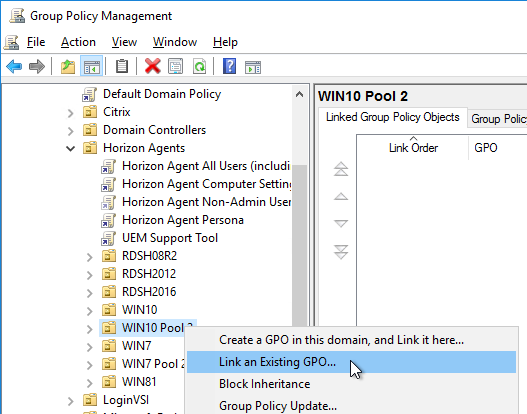Open the blue Help question mark icon
The image size is (527, 414).
230,66
